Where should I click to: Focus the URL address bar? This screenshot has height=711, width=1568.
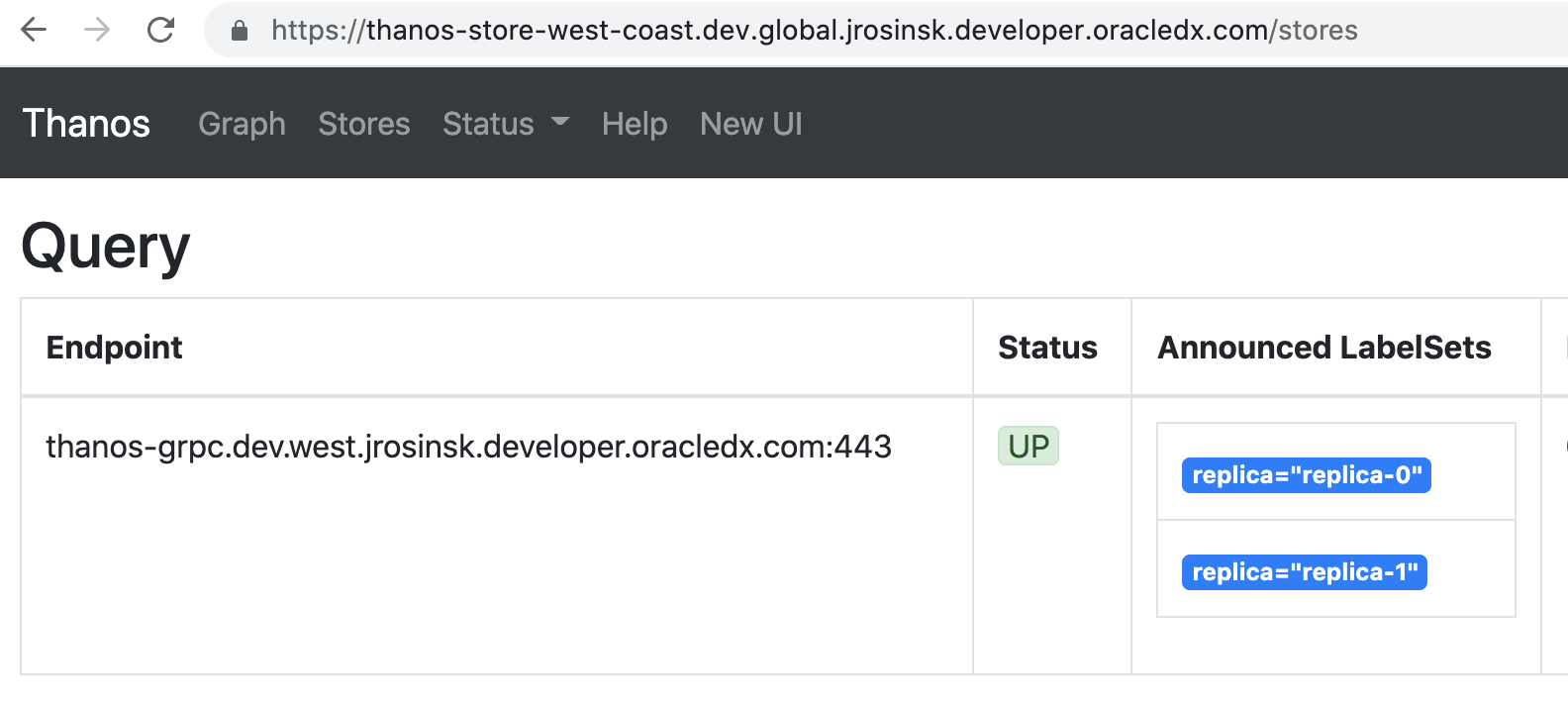click(812, 31)
